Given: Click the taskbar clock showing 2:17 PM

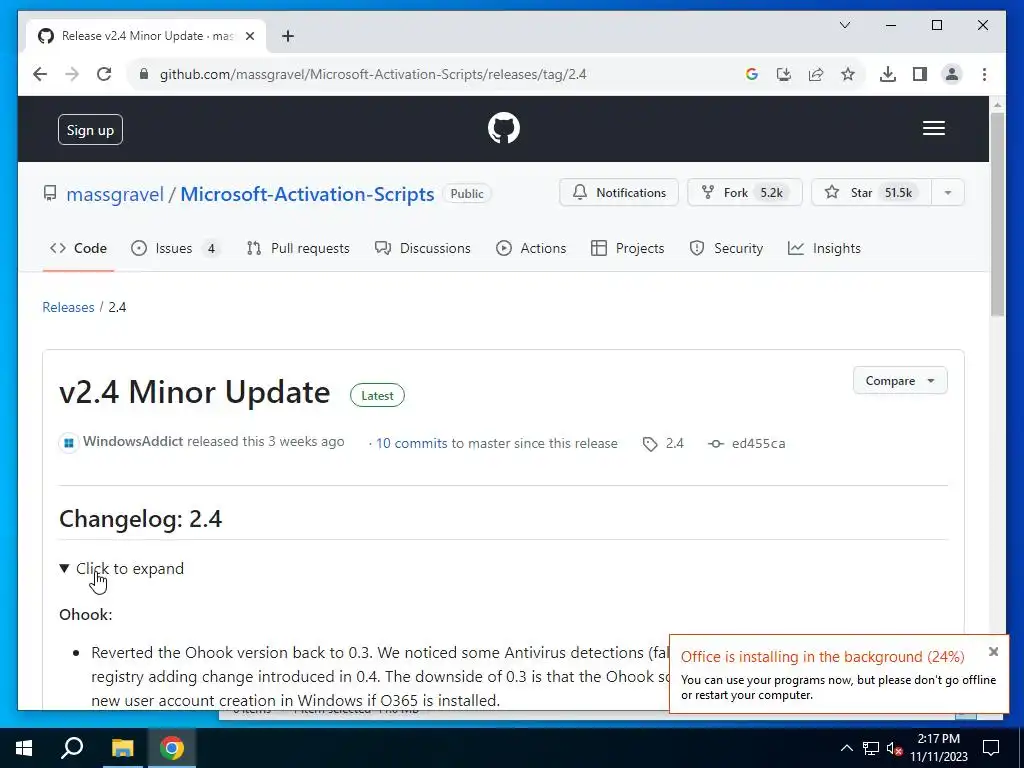Looking at the screenshot, I should (x=938, y=748).
